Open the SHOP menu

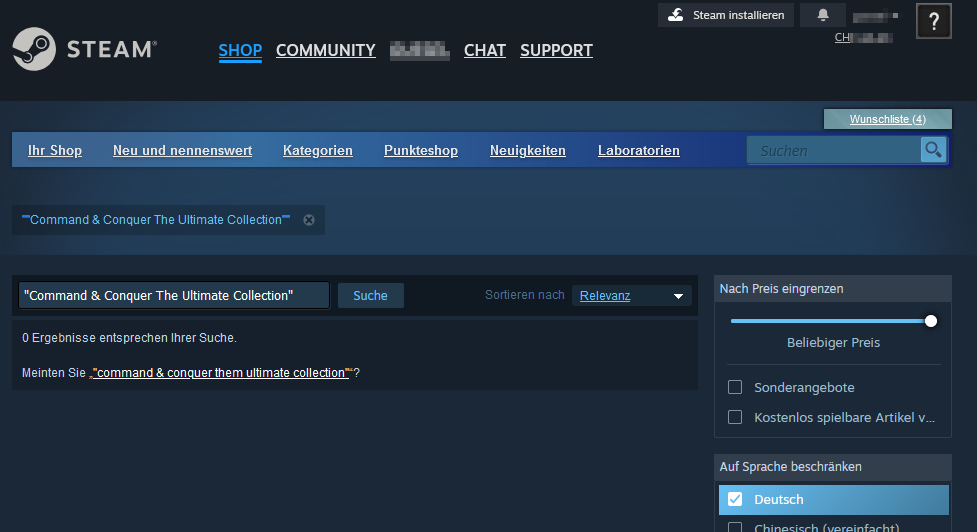[x=240, y=50]
